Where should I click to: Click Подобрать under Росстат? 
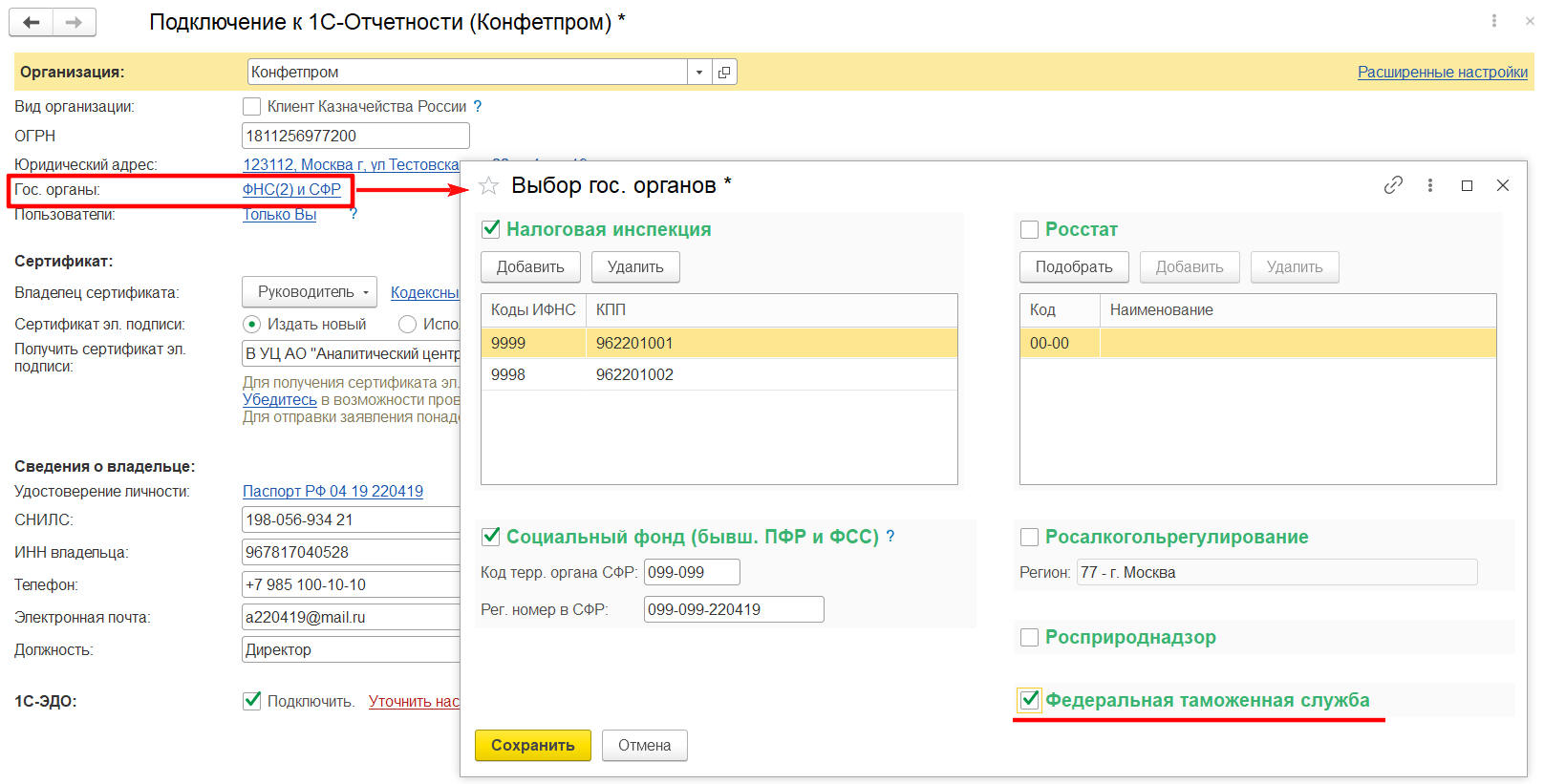1074,266
